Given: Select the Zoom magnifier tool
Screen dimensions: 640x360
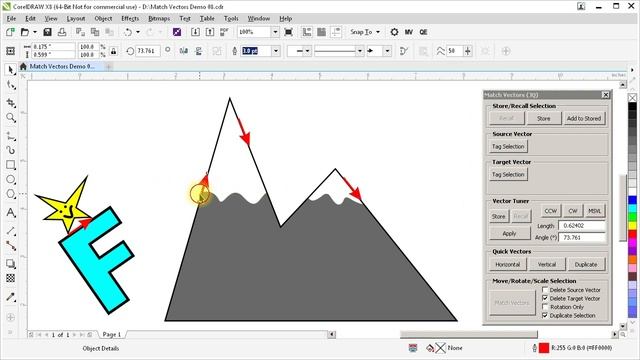Looking at the screenshot, I should pyautogui.click(x=11, y=118).
